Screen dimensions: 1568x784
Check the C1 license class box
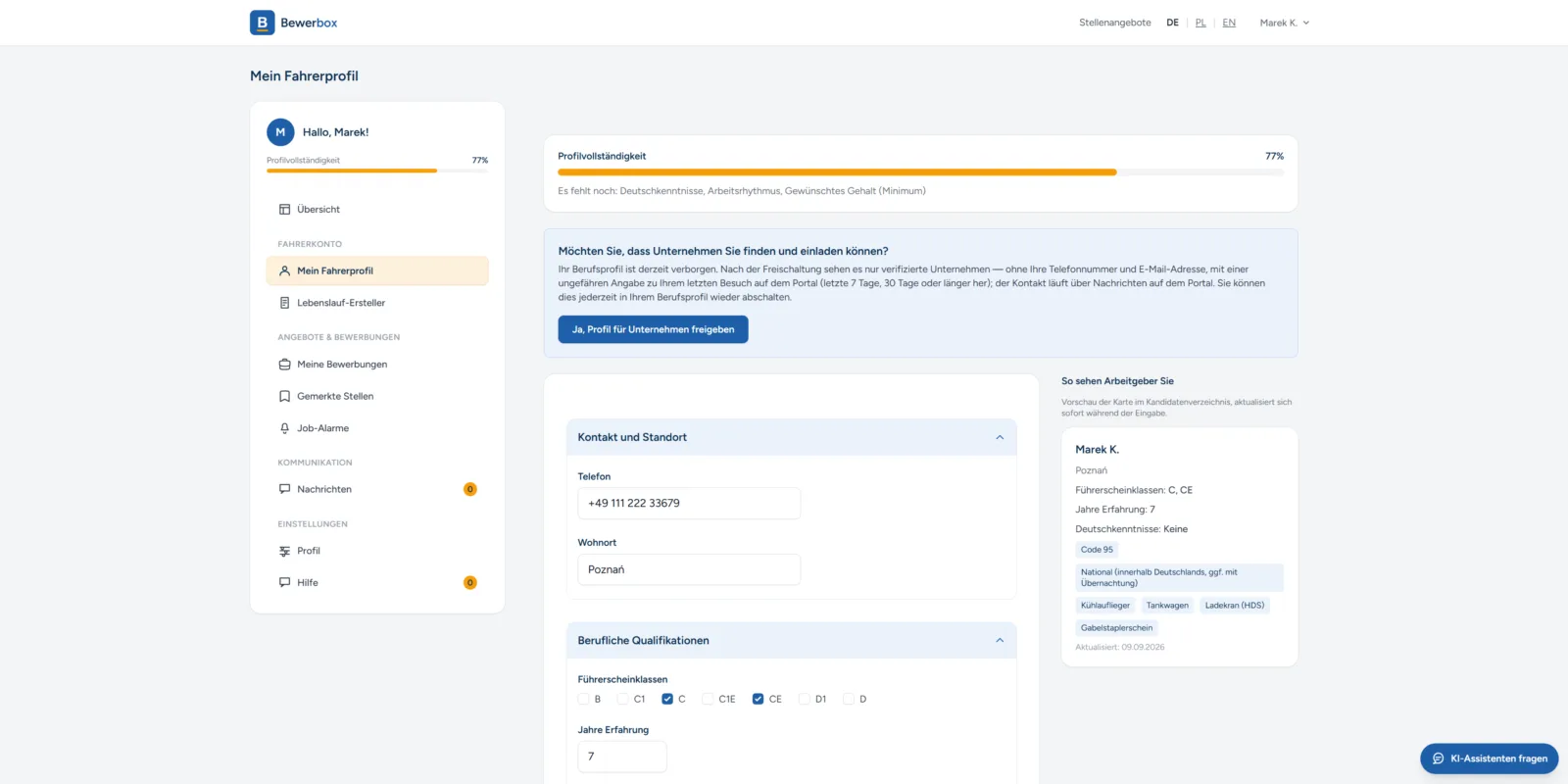coord(623,700)
